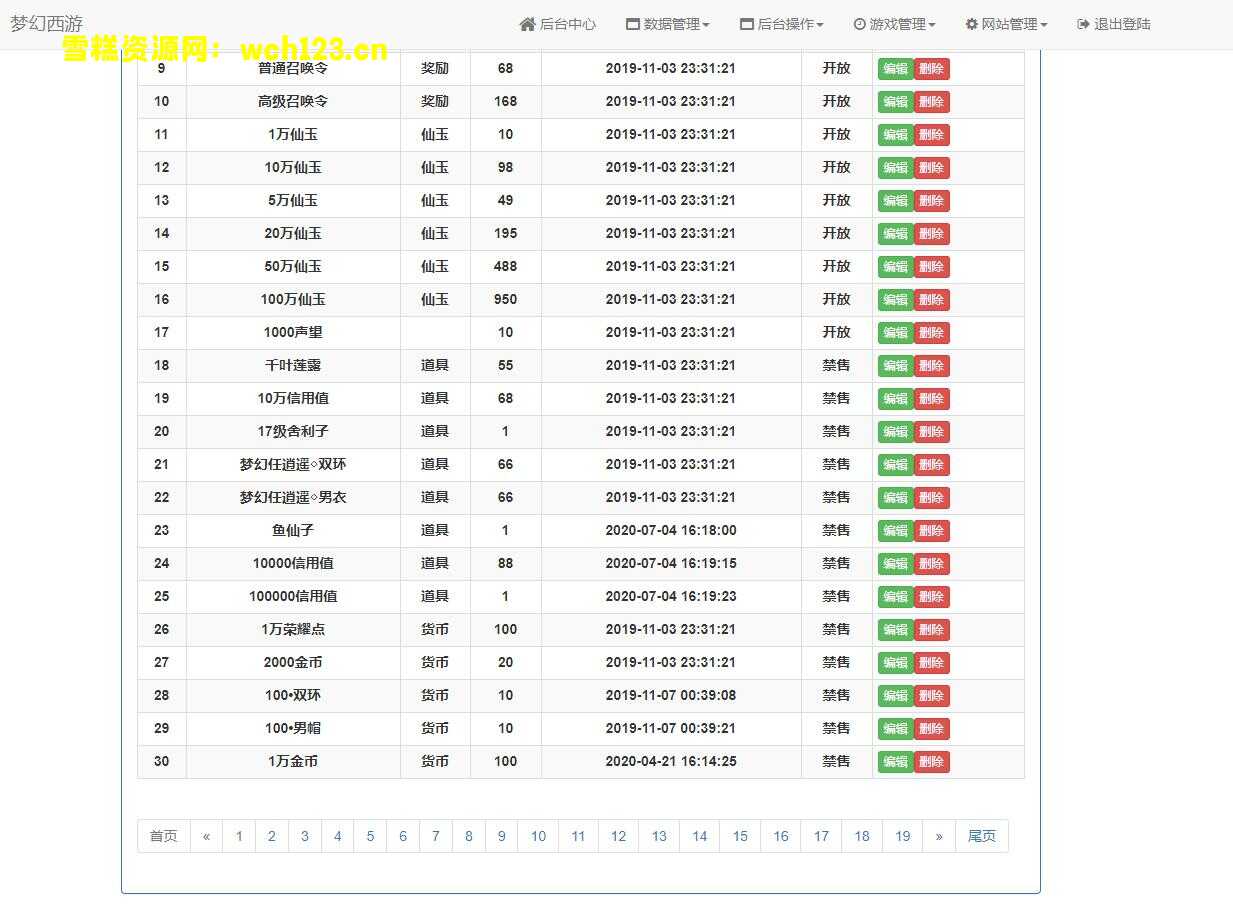Image resolution: width=1233 pixels, height=911 pixels.
Task: Click the gear icon beside 网站管理
Action: pyautogui.click(x=971, y=24)
